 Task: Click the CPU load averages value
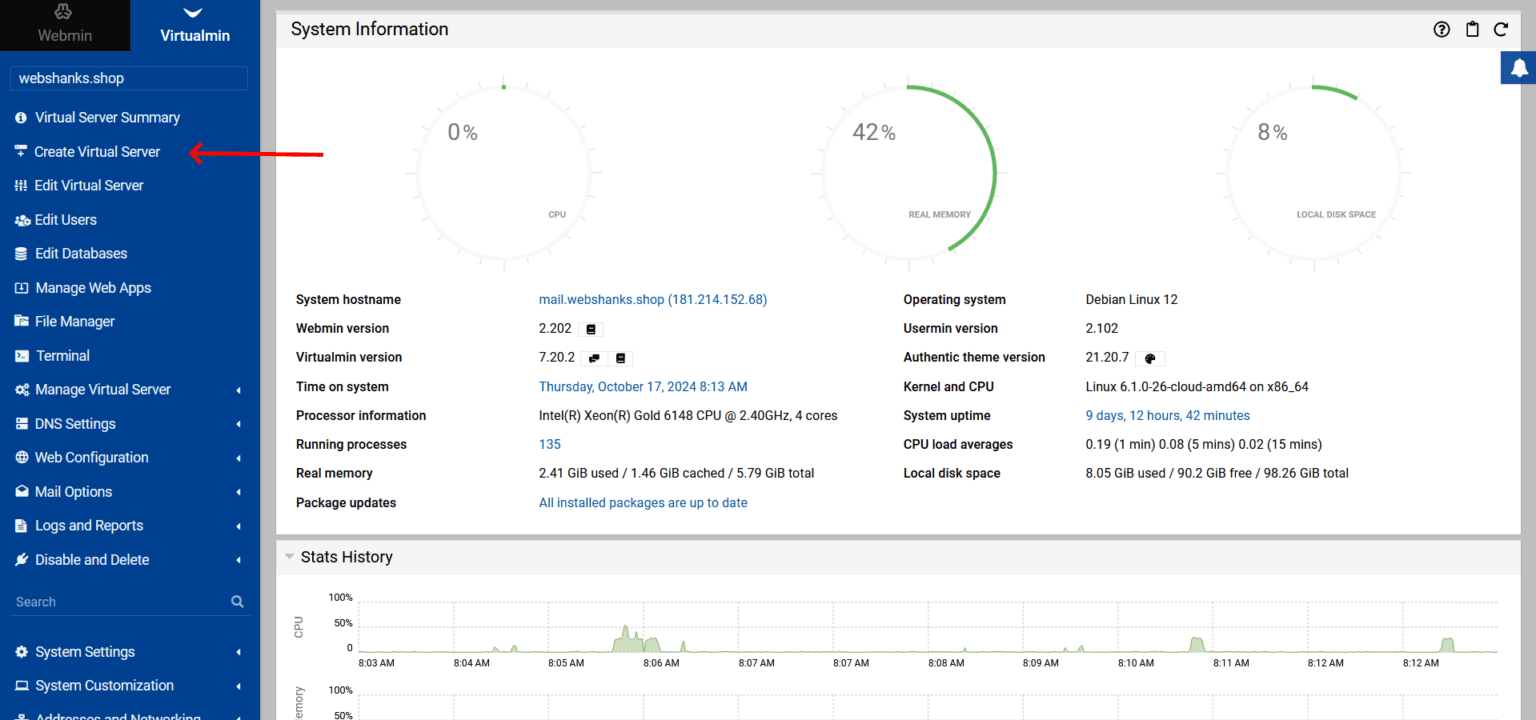click(1204, 444)
